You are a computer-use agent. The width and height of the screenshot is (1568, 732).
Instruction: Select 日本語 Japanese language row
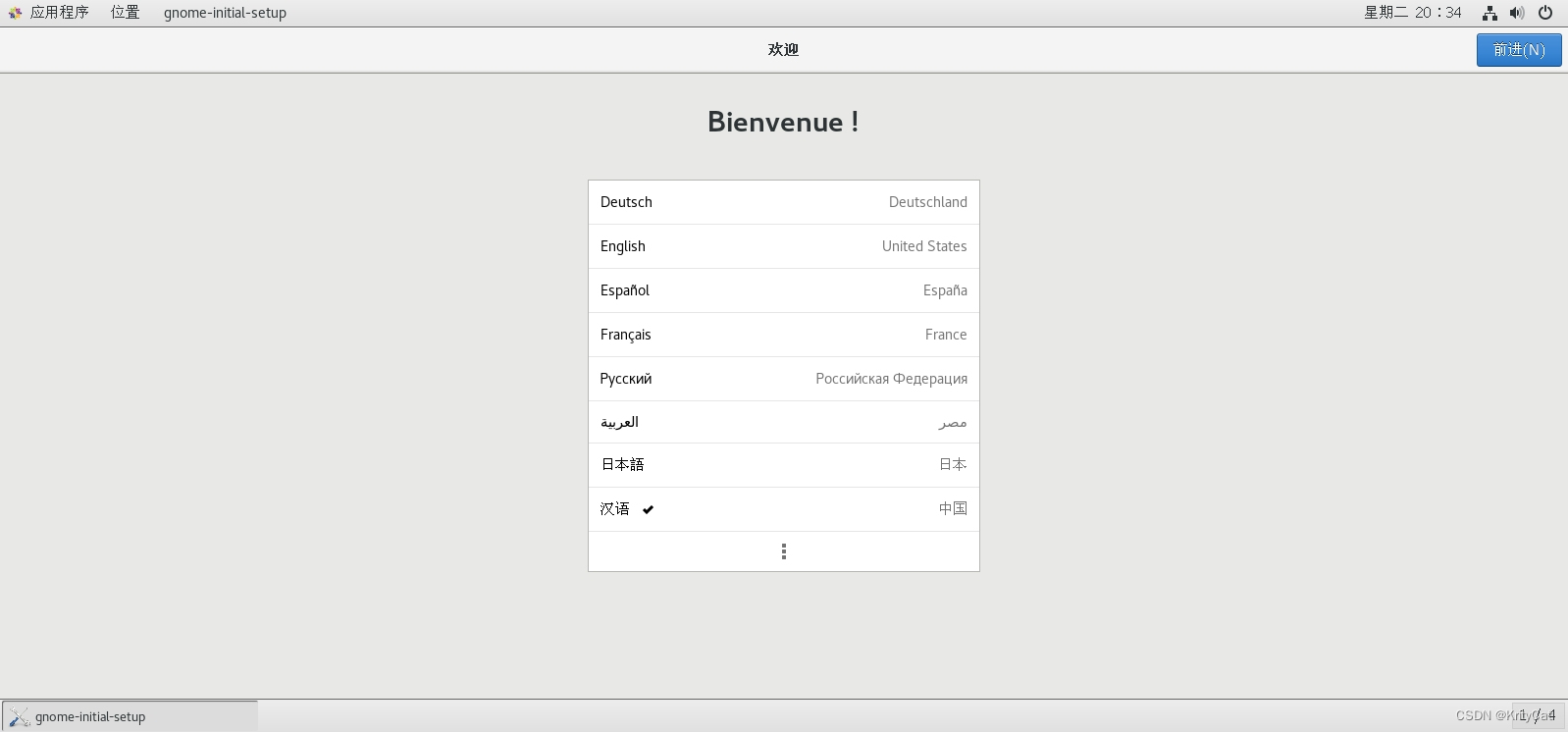[x=784, y=465]
